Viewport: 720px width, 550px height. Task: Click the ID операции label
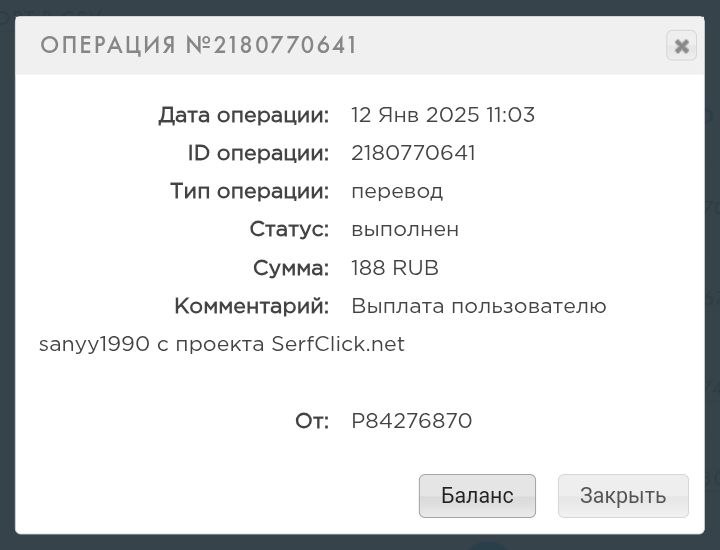coord(259,154)
